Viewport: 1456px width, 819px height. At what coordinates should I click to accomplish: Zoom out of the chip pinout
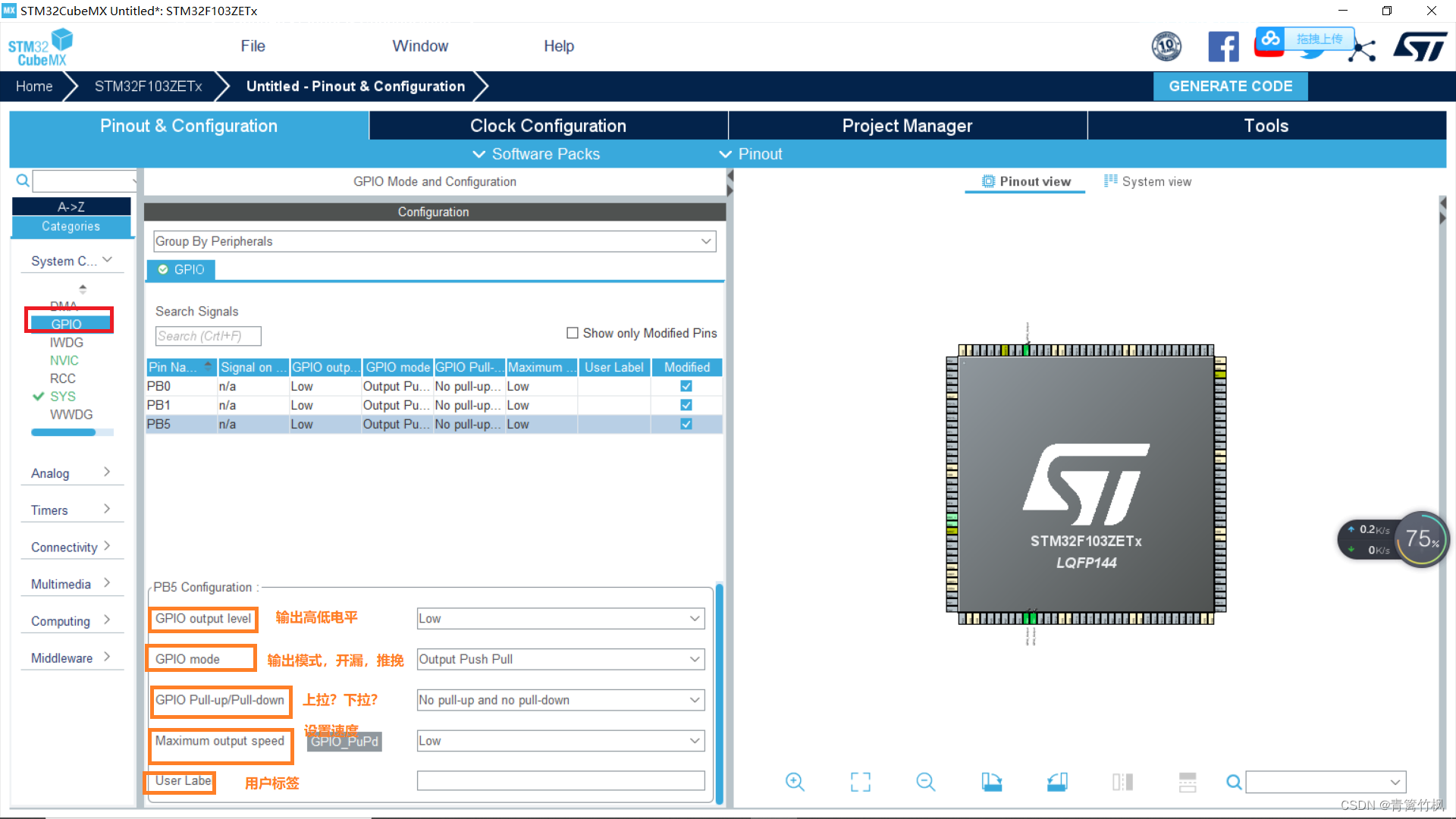pyautogui.click(x=926, y=782)
